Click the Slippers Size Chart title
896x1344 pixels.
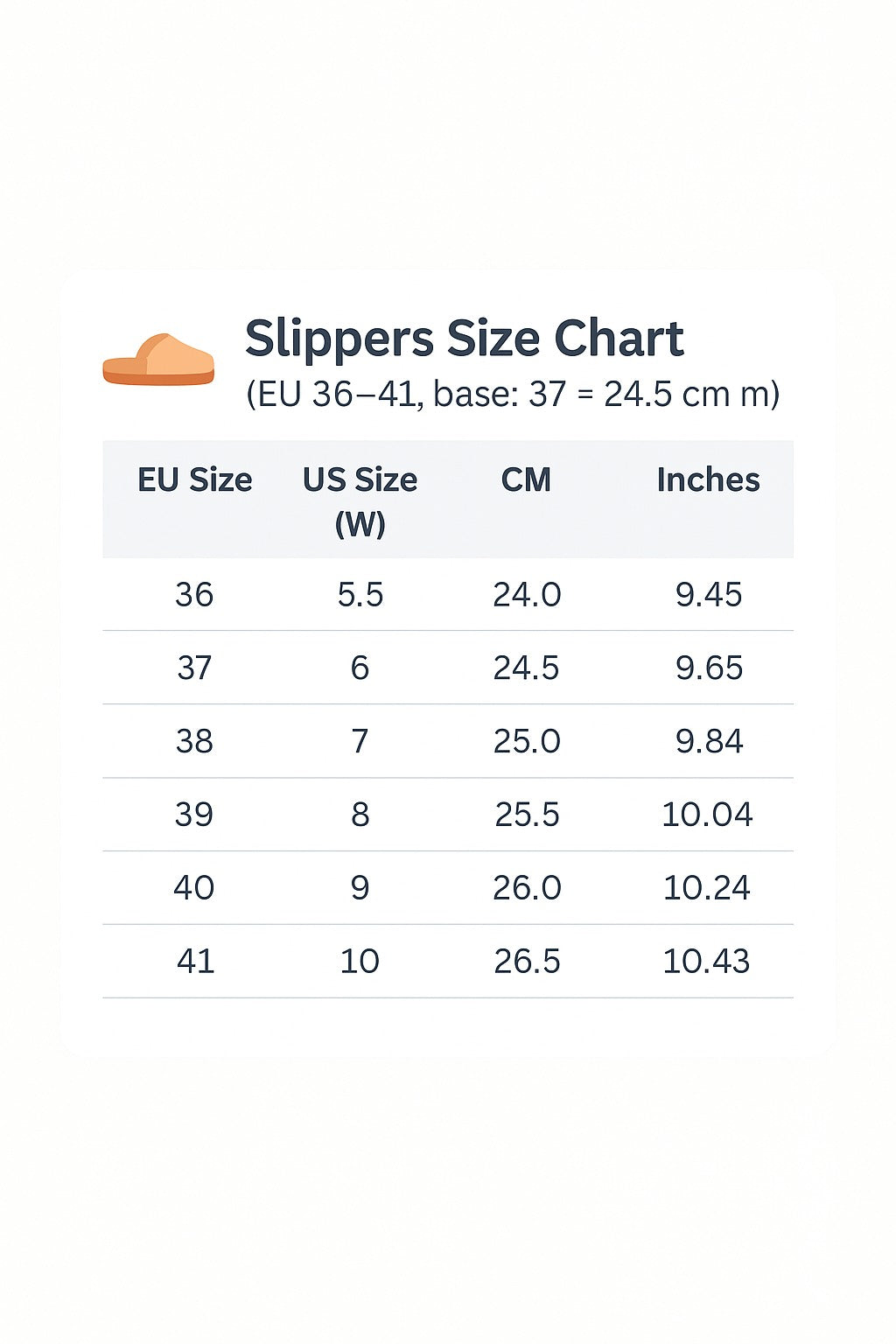point(464,339)
